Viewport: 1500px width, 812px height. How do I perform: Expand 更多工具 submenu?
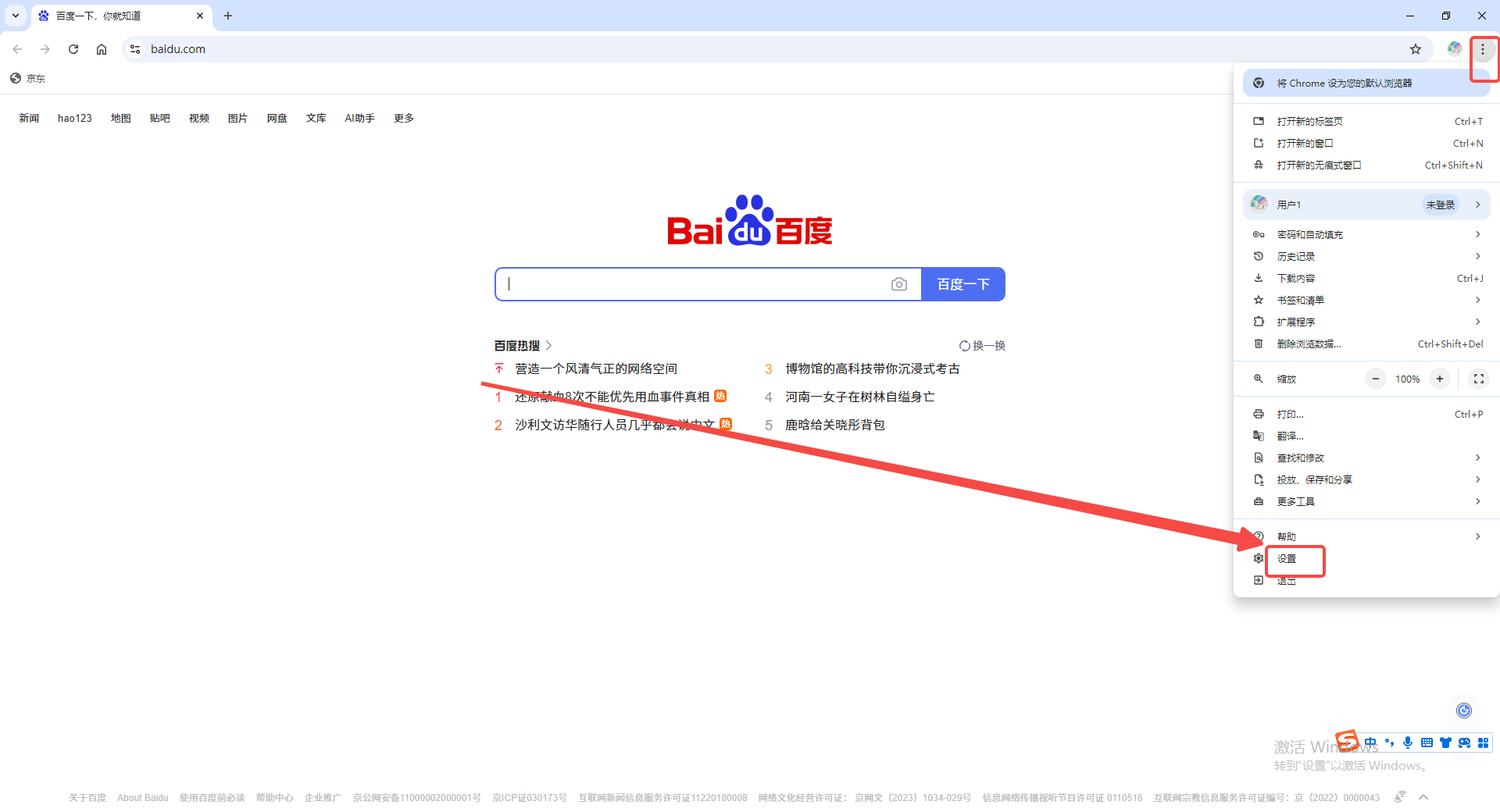pyautogui.click(x=1366, y=501)
